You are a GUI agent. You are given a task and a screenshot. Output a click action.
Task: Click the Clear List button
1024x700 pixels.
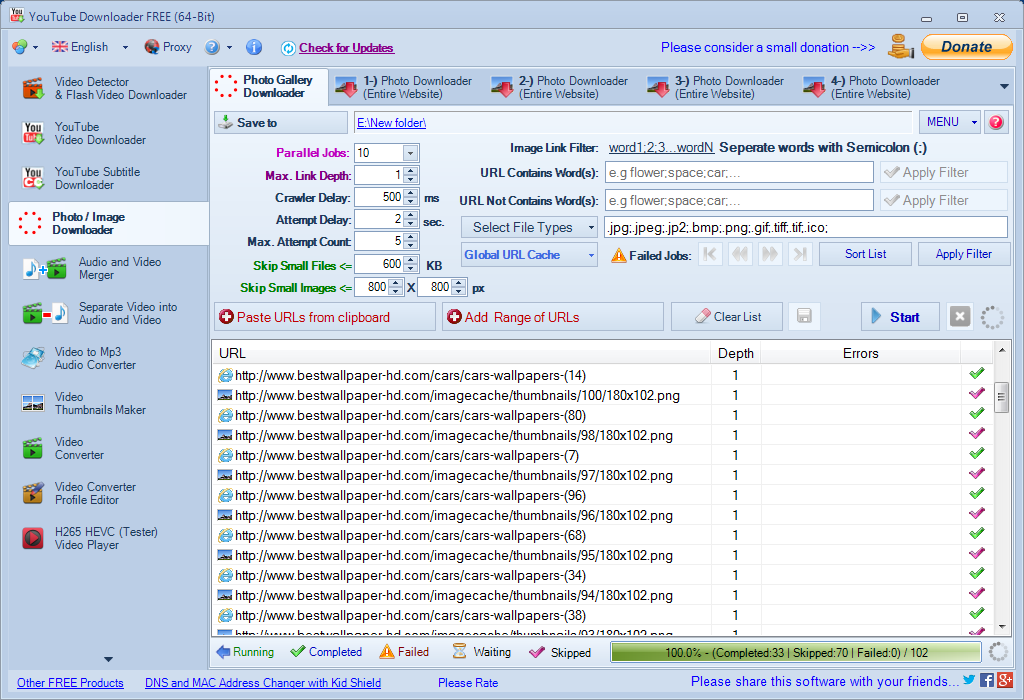point(727,317)
